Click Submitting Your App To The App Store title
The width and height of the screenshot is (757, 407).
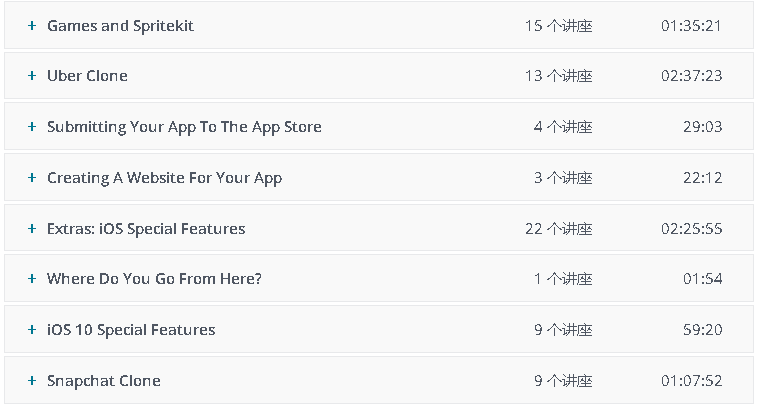[184, 127]
